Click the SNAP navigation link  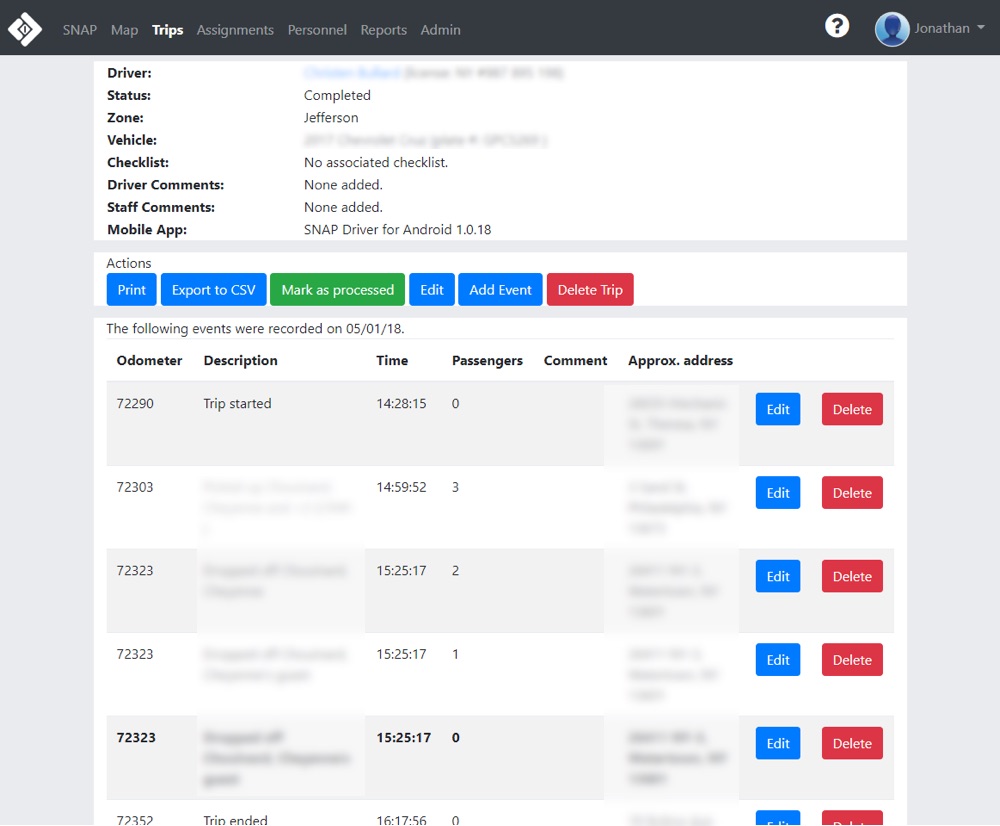coord(80,30)
